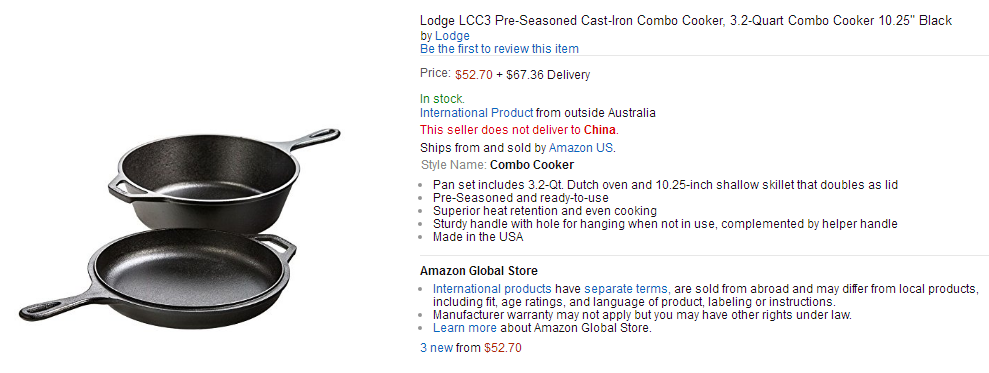The image size is (989, 373).
Task: Click "Superior heat retention and even cooking" bullet
Action: click(x=545, y=211)
